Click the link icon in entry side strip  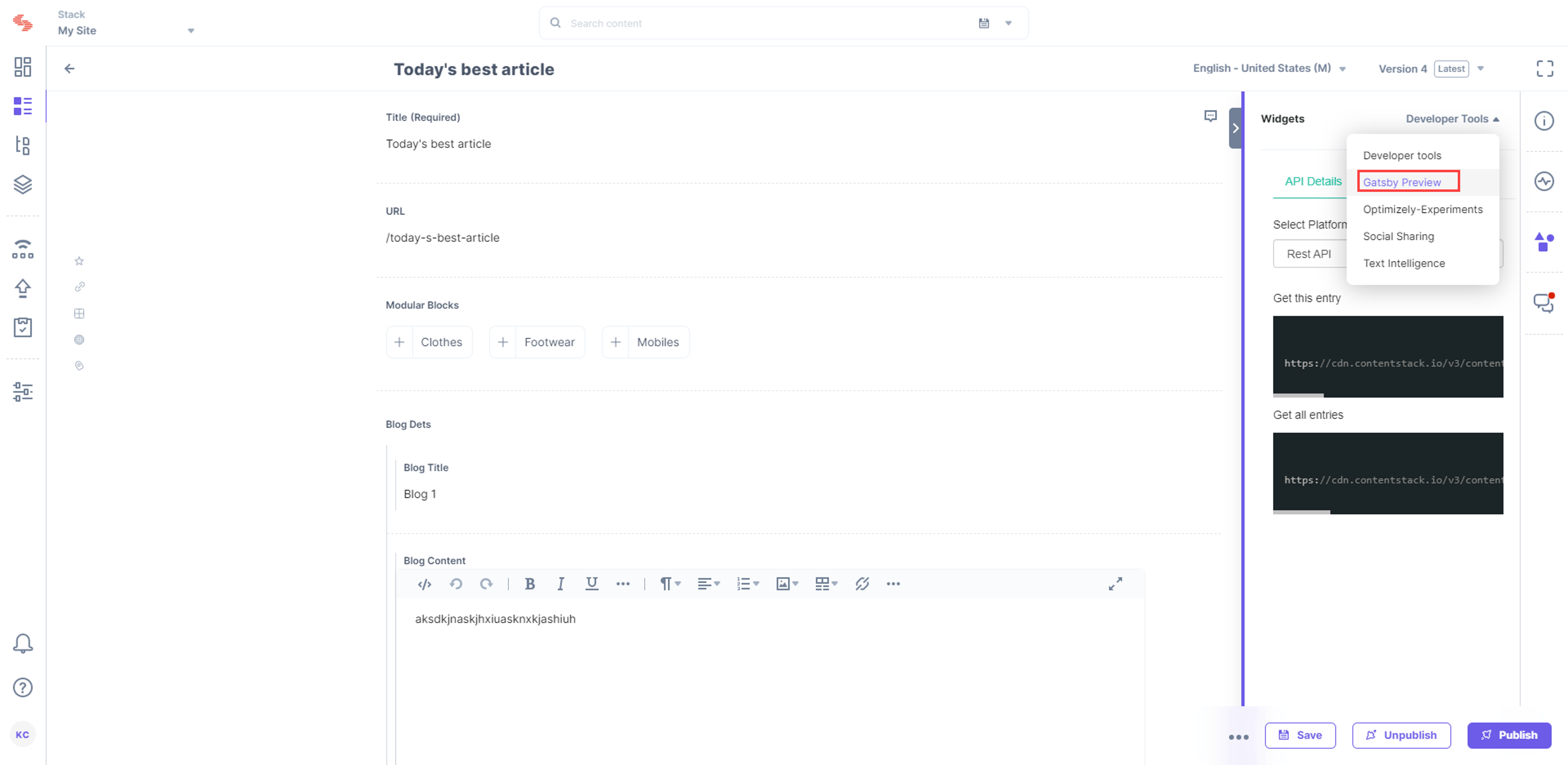pyautogui.click(x=79, y=287)
